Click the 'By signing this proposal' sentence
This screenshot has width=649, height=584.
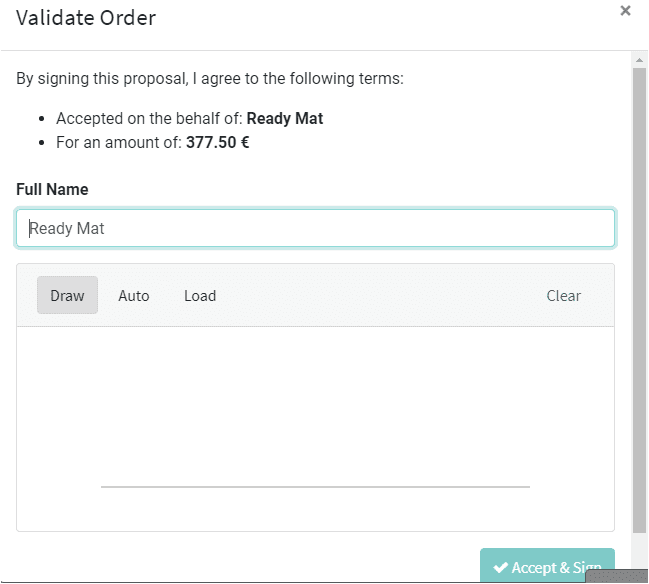point(210,79)
